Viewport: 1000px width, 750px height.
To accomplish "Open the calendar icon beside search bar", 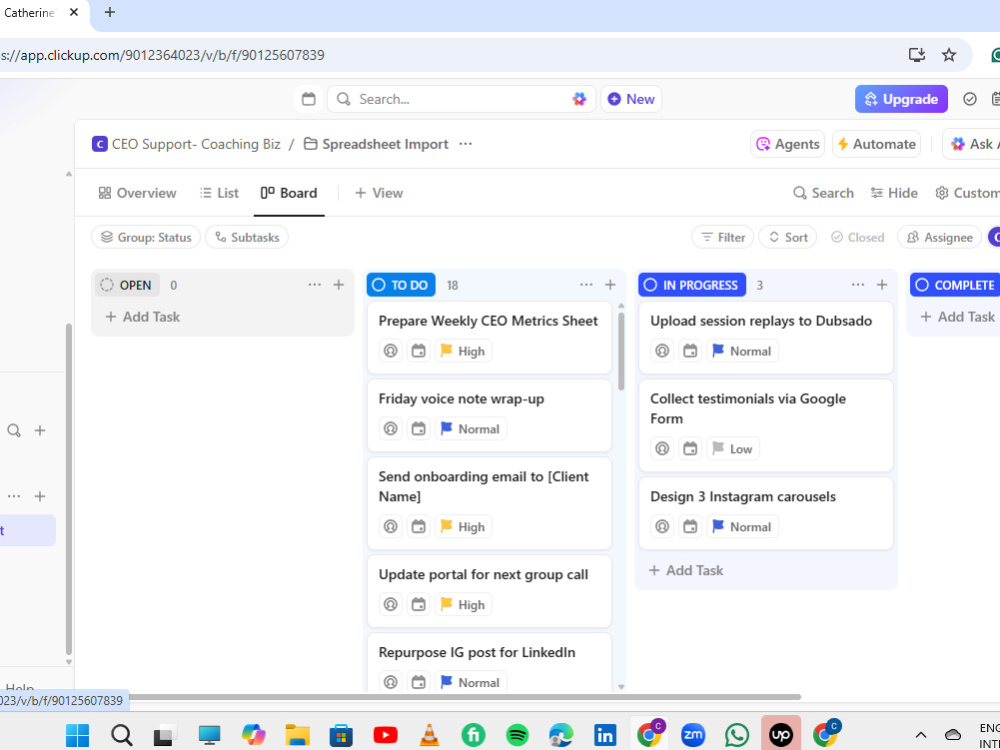I will pos(309,99).
